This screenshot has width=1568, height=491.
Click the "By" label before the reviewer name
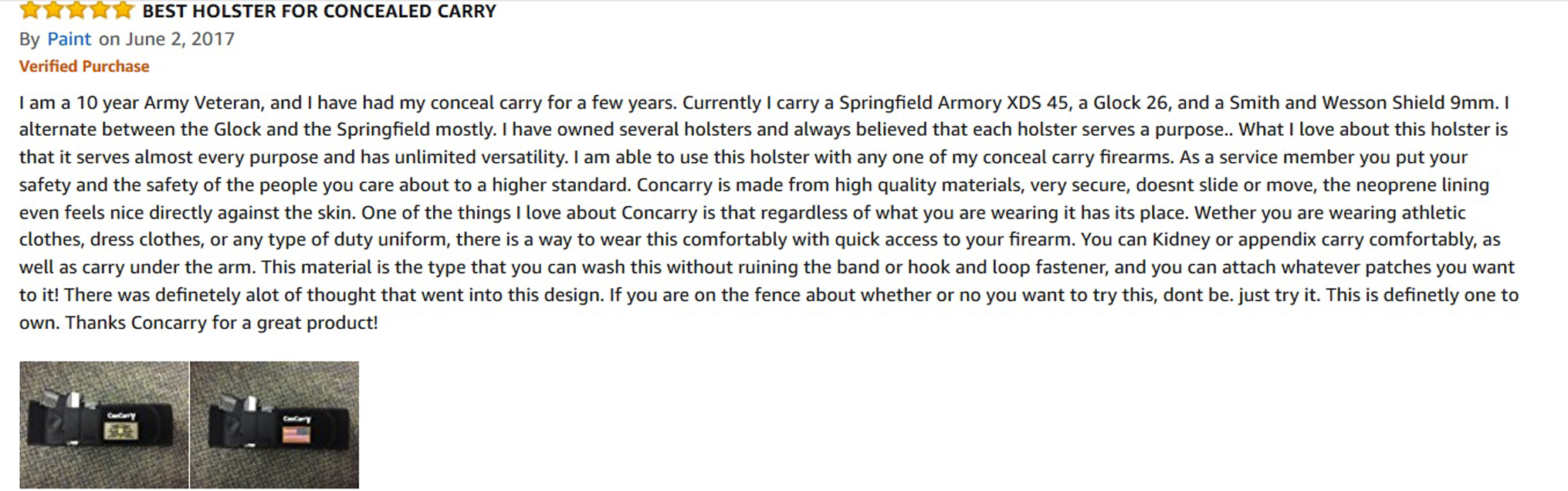[x=29, y=39]
